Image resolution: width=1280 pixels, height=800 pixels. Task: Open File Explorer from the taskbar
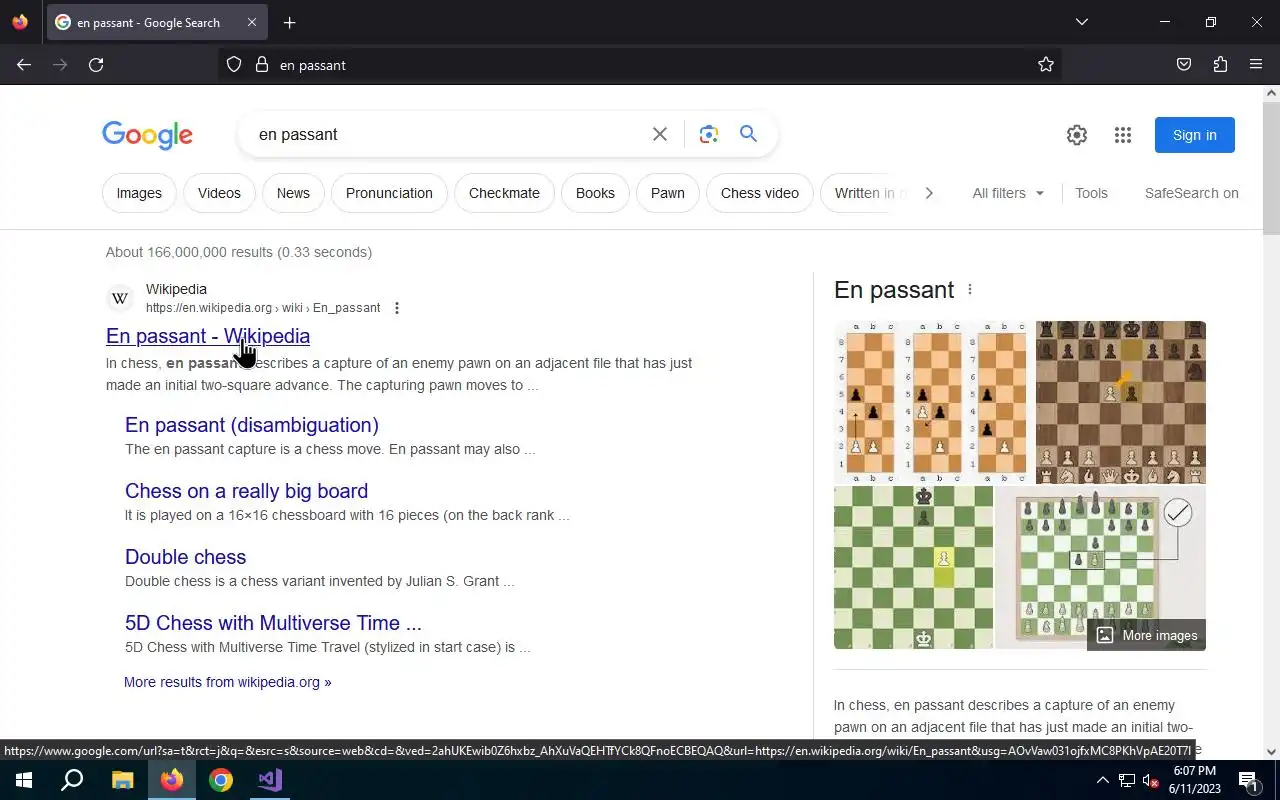pos(122,780)
